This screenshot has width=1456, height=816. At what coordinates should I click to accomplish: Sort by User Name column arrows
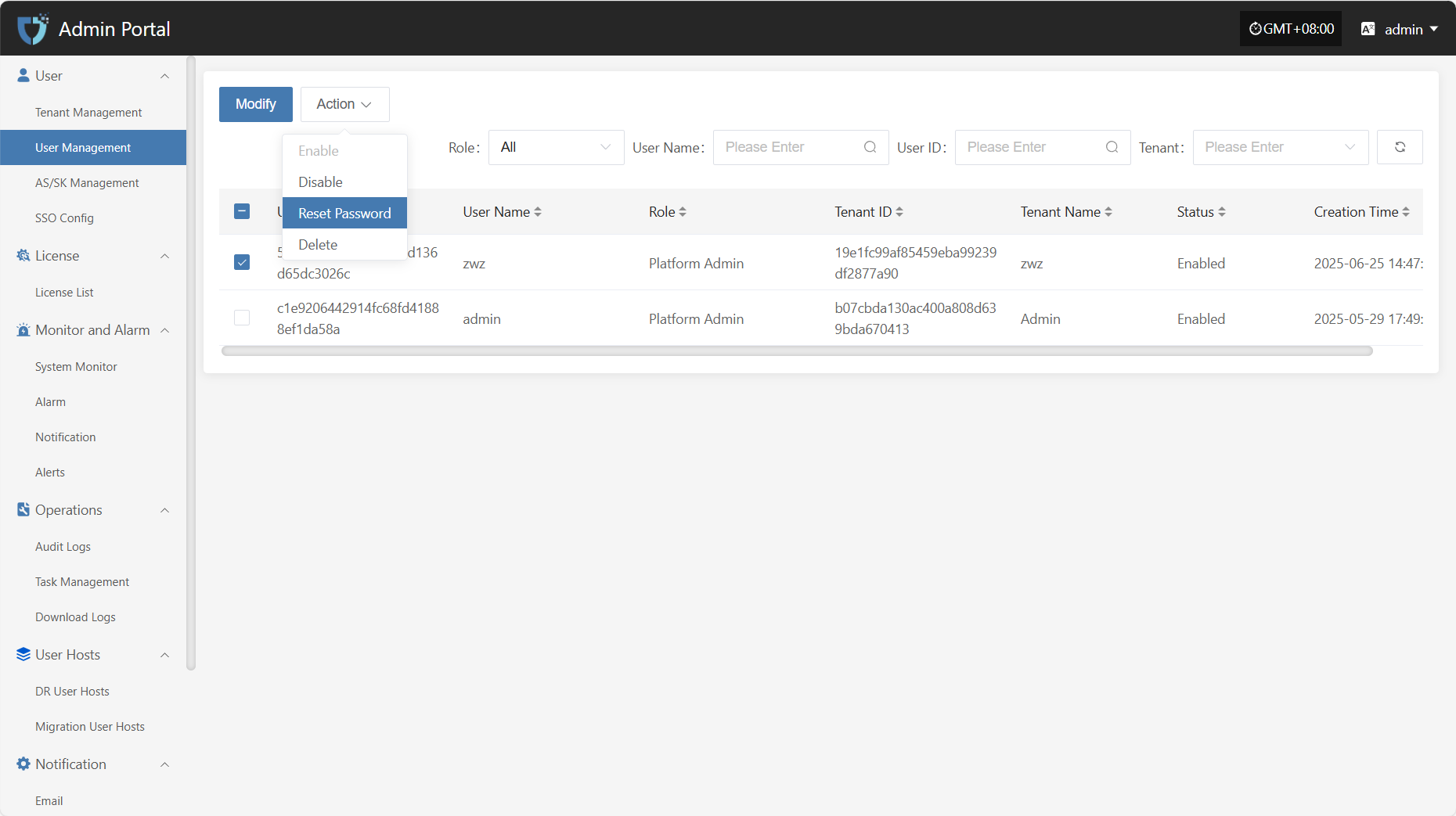tap(538, 212)
